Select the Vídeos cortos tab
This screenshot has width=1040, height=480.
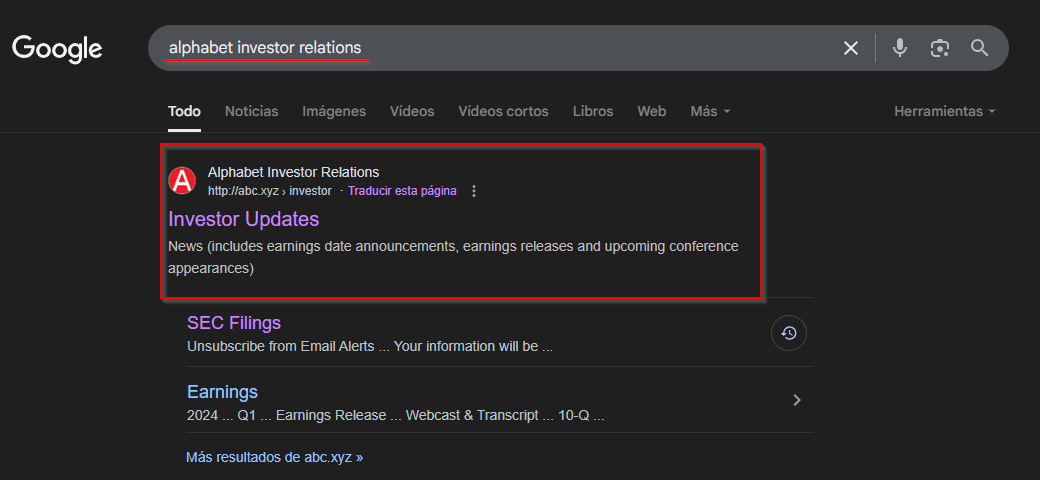pyautogui.click(x=503, y=111)
